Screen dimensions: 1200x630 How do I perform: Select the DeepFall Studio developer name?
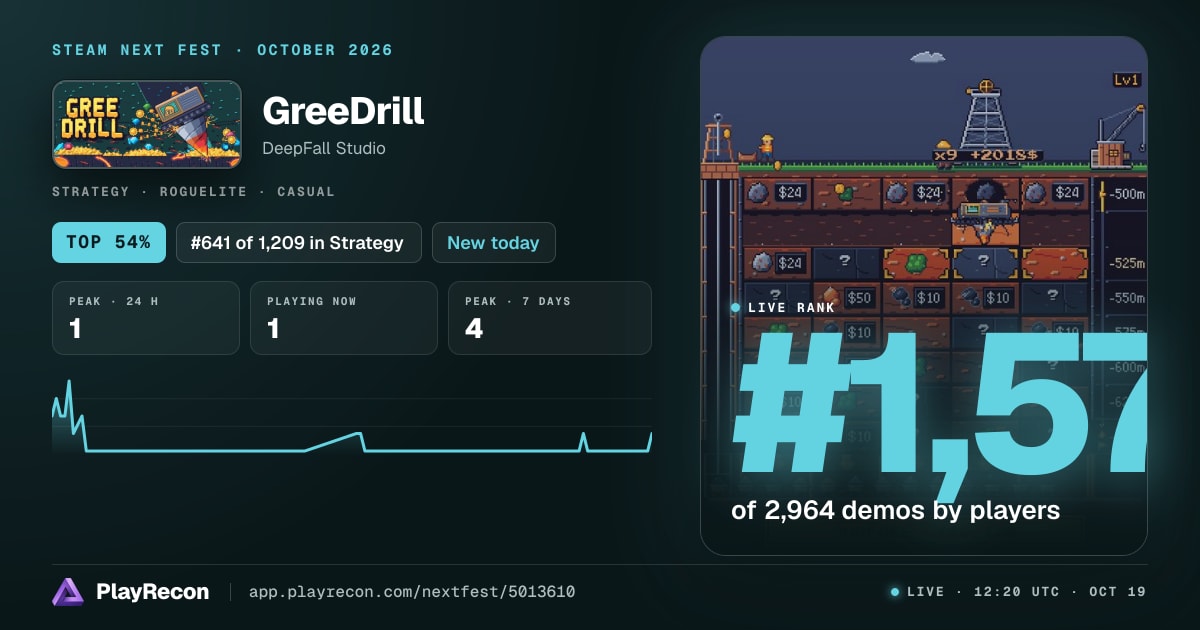pos(324,148)
